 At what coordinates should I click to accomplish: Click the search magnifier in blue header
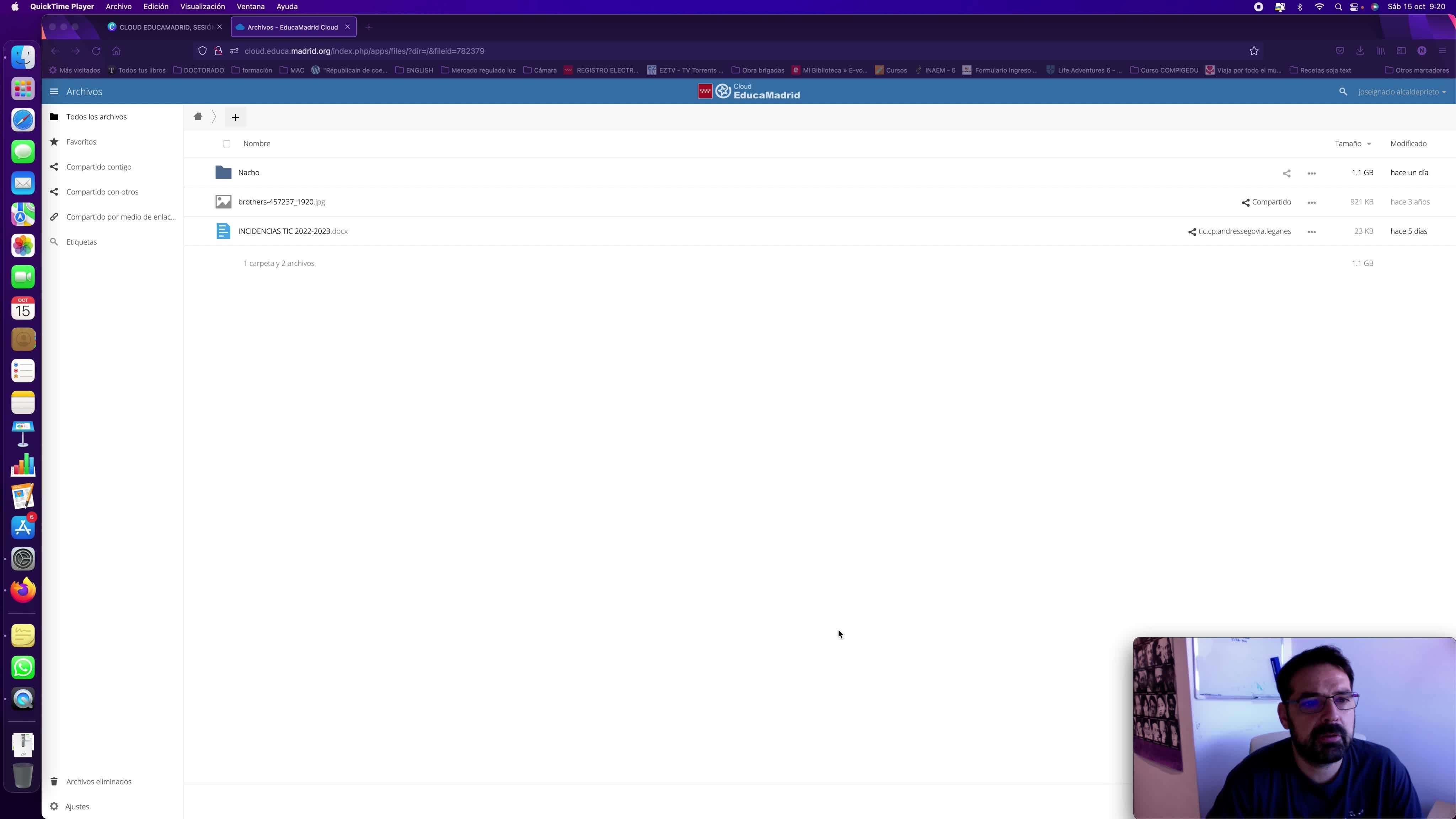click(x=1343, y=92)
